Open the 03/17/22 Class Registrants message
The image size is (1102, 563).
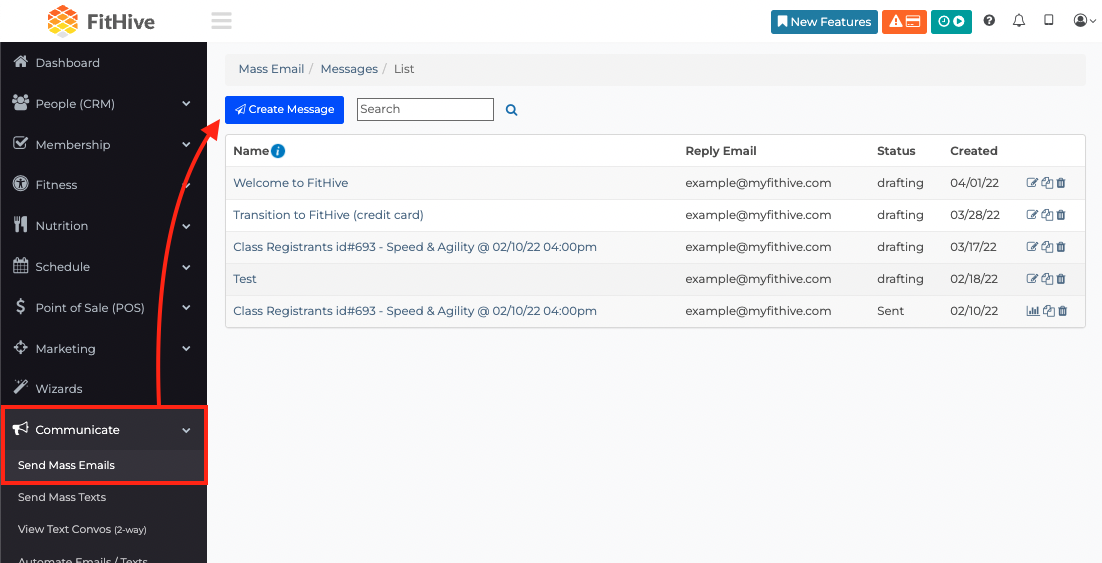pyautogui.click(x=415, y=247)
